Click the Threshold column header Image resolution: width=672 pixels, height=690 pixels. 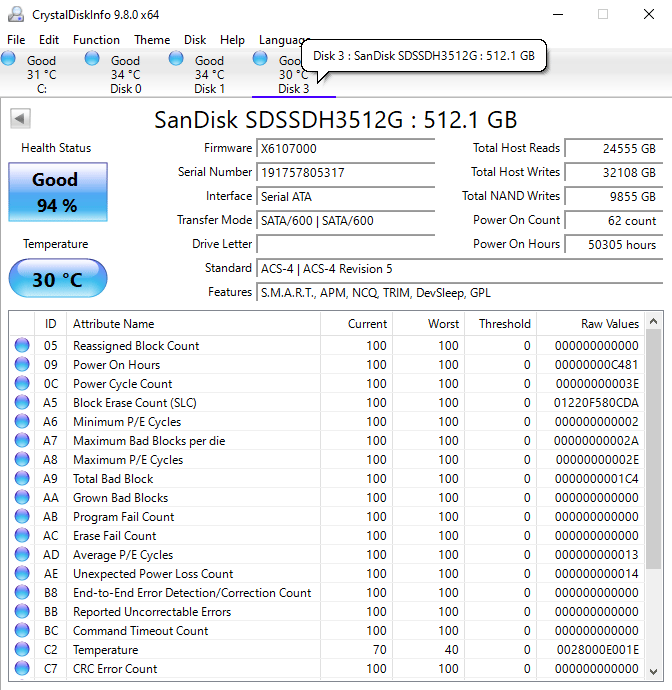pos(501,324)
